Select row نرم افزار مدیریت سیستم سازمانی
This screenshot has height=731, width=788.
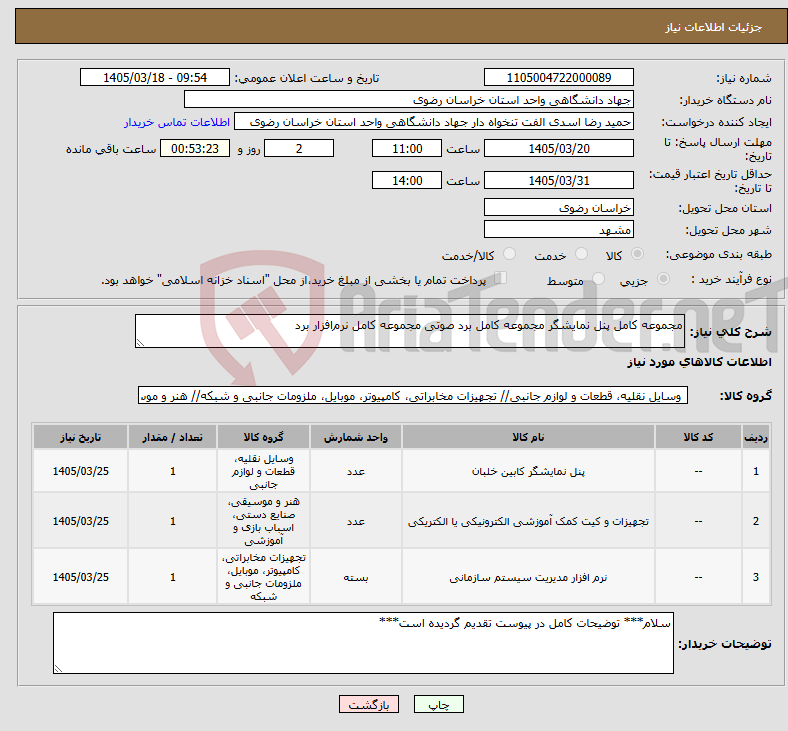(402, 577)
